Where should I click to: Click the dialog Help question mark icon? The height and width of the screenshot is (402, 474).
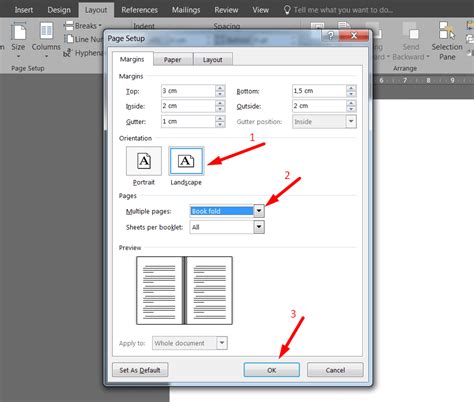330,35
